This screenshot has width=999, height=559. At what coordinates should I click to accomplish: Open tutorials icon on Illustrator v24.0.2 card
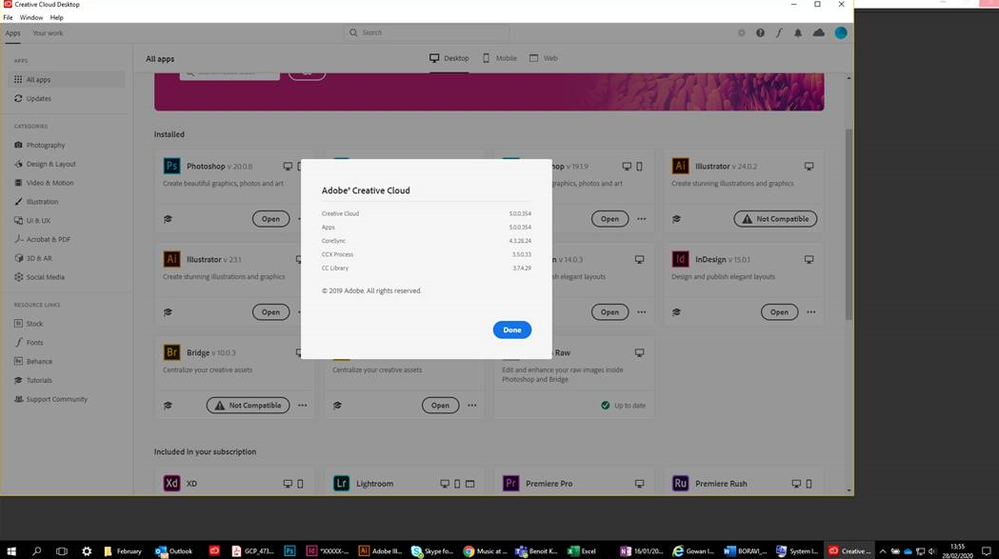pos(676,219)
